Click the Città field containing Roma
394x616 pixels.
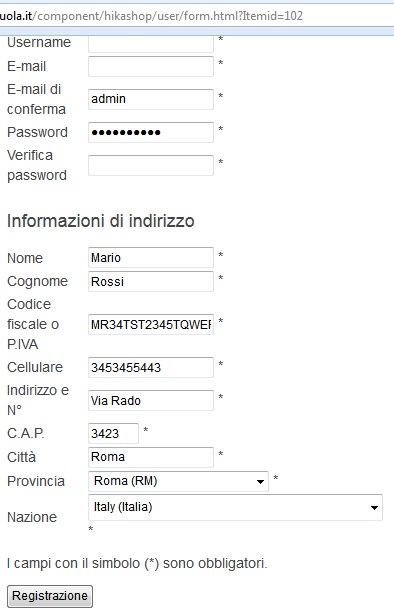click(x=151, y=457)
